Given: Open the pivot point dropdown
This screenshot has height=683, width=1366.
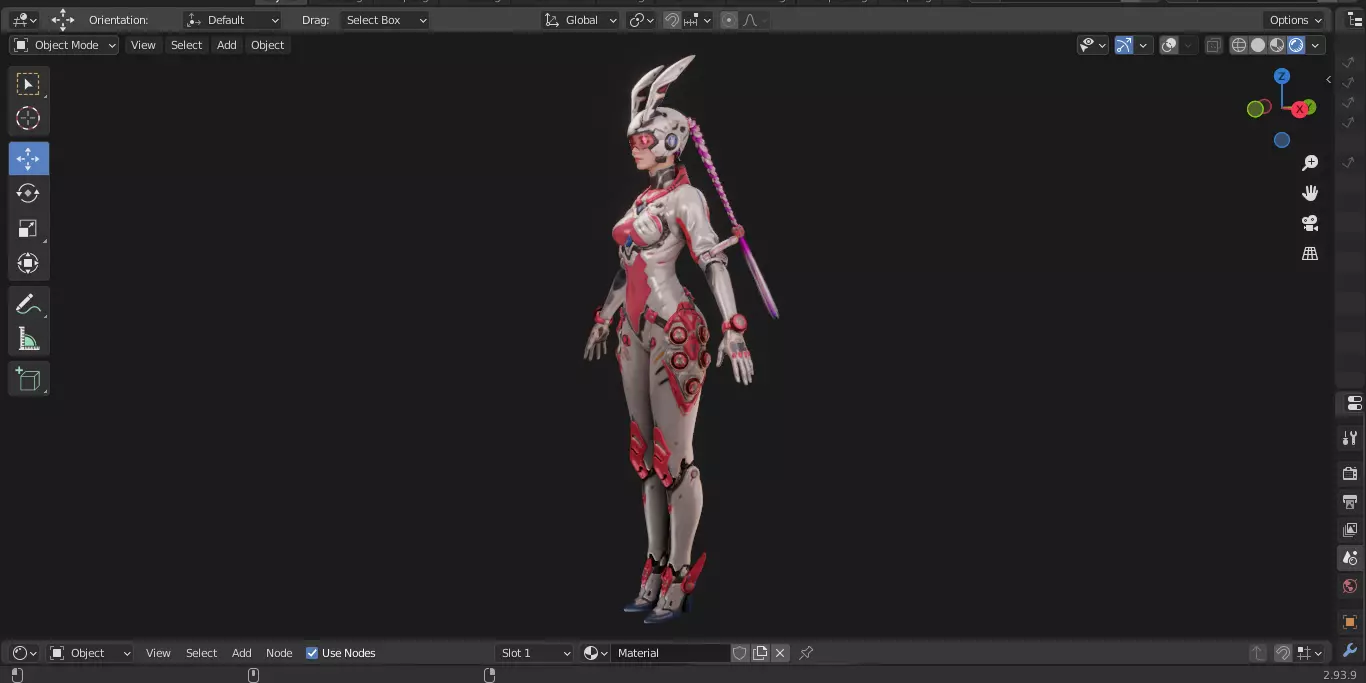Looking at the screenshot, I should [641, 20].
